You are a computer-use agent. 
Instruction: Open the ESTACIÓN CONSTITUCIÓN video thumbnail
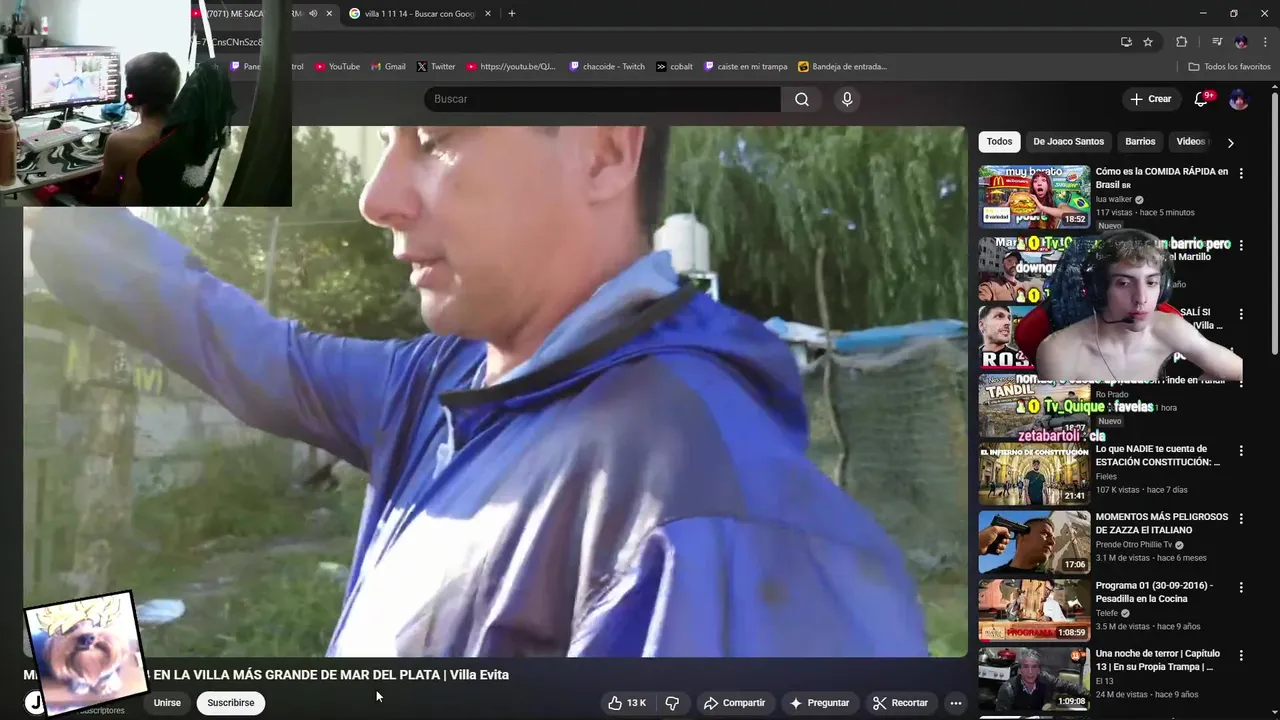1034,474
